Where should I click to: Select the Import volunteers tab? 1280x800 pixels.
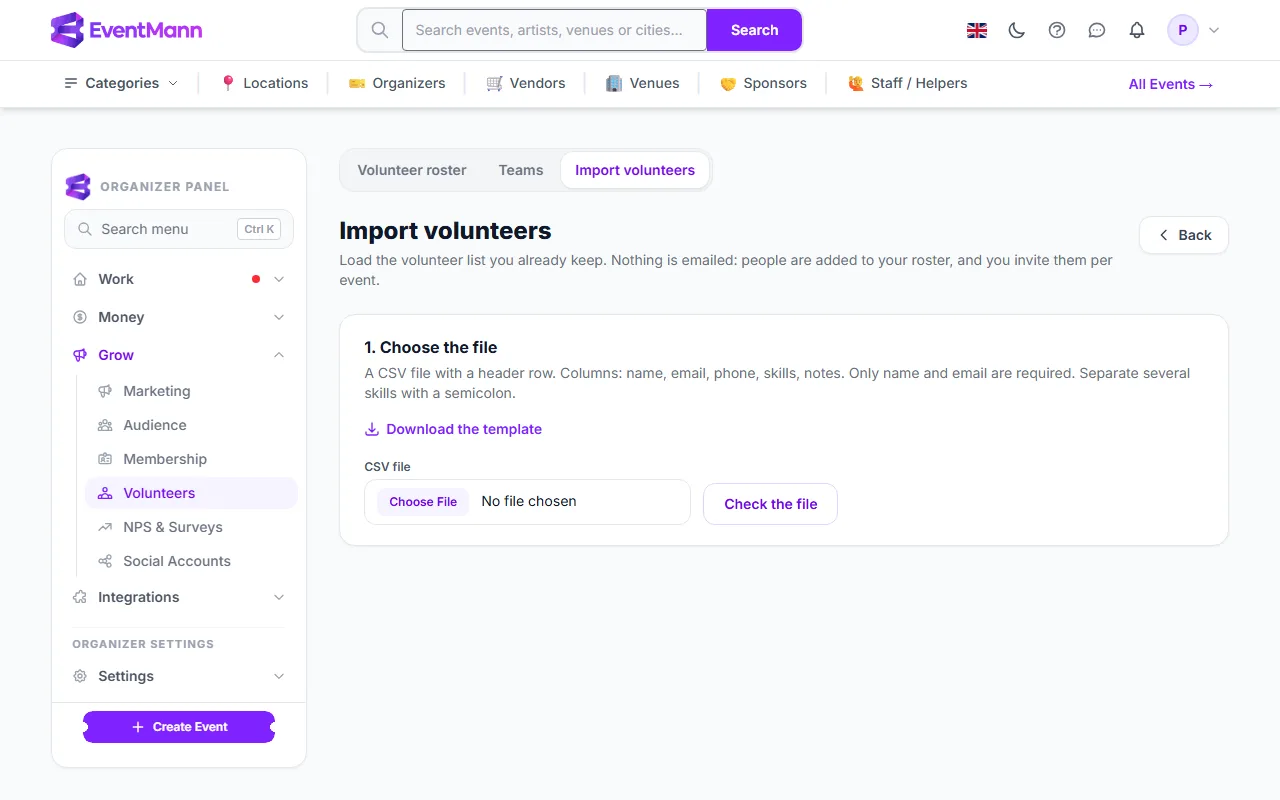pos(635,170)
